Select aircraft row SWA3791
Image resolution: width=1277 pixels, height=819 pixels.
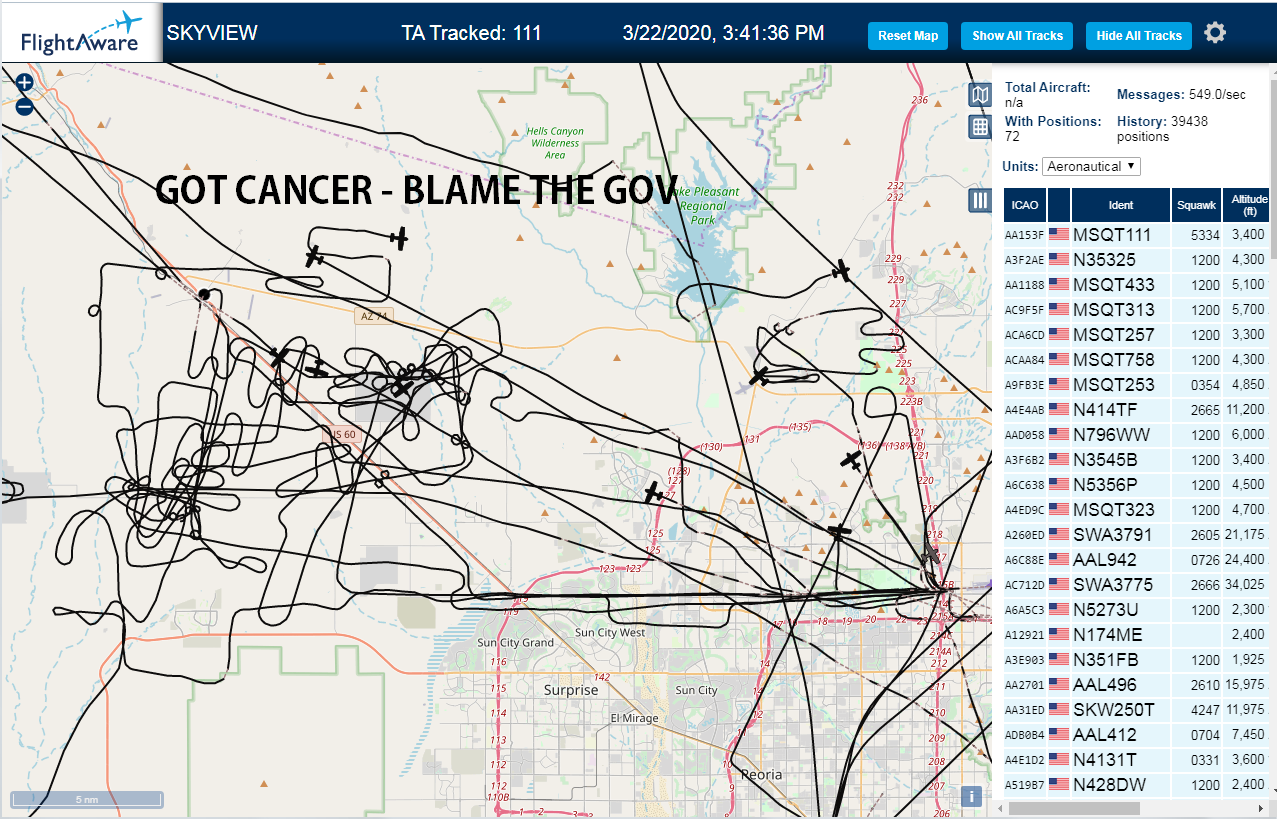tap(1137, 535)
